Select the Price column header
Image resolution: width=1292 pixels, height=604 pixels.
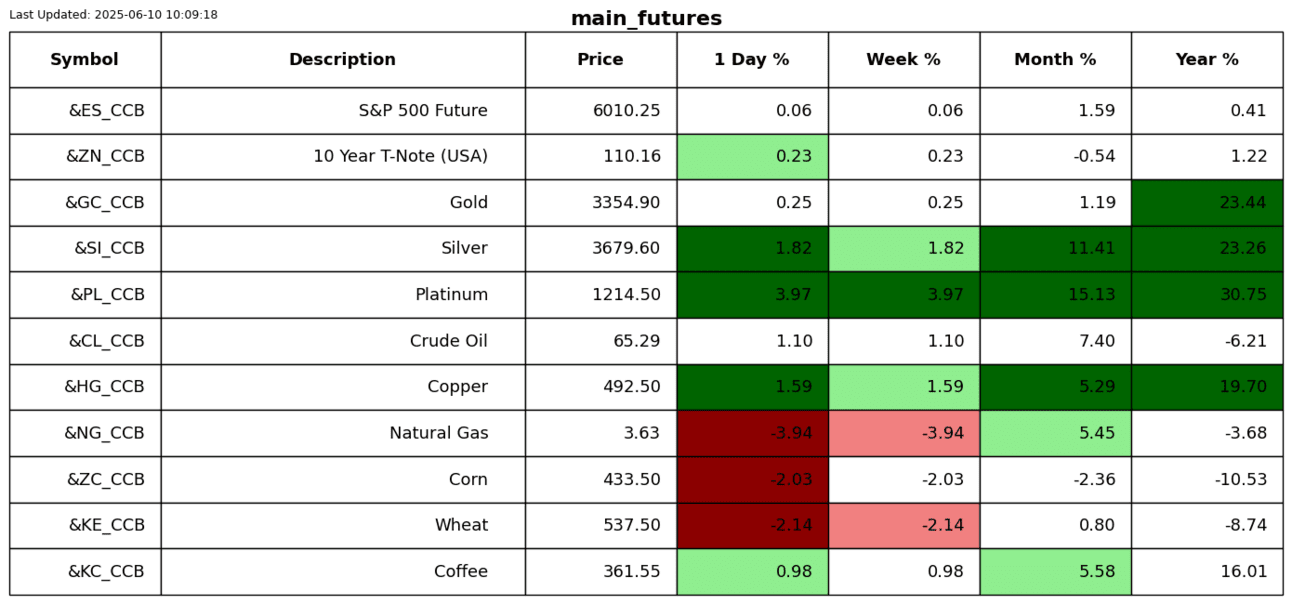(x=600, y=60)
